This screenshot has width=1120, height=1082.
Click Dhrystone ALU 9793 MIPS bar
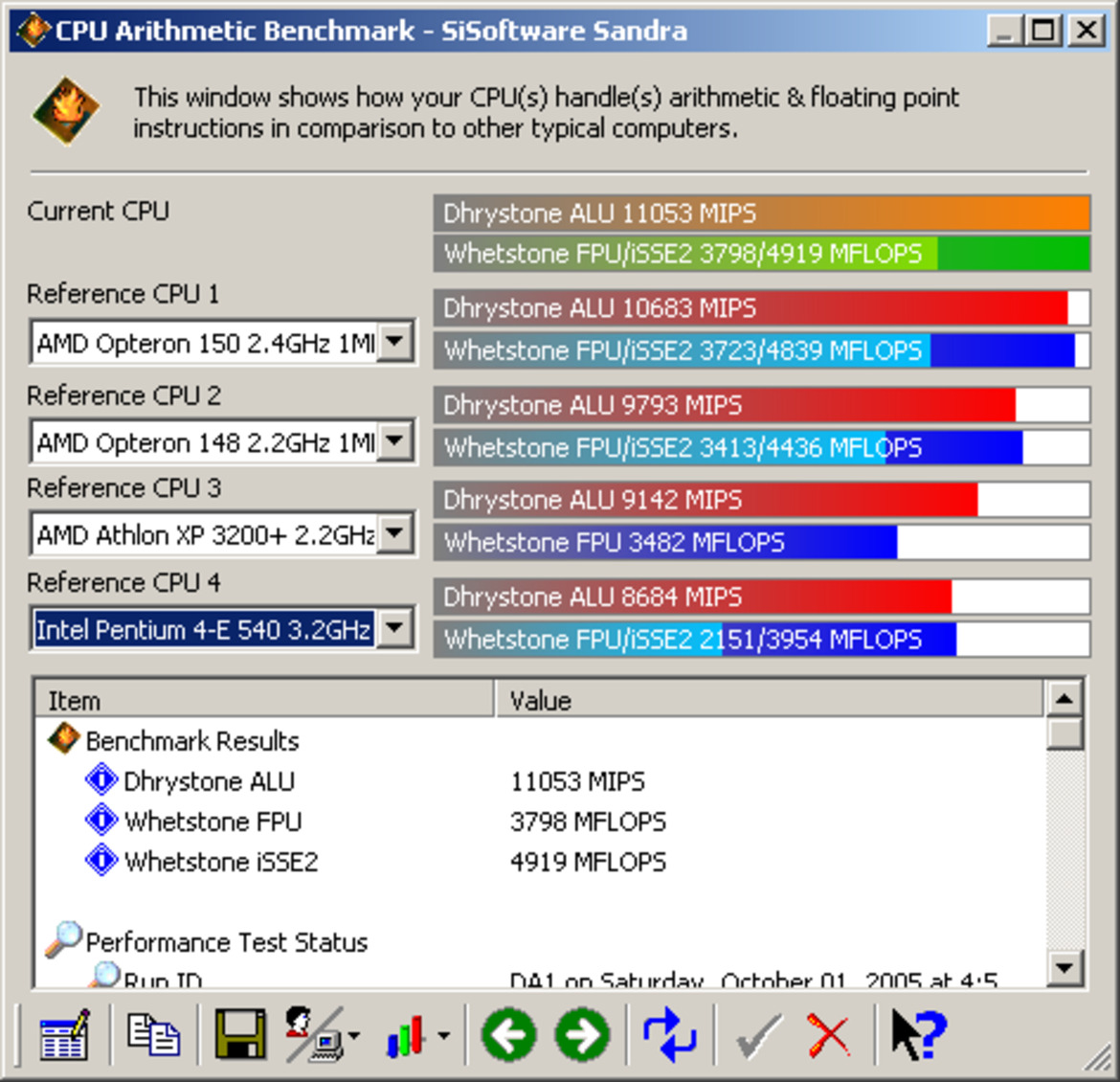coord(761,405)
